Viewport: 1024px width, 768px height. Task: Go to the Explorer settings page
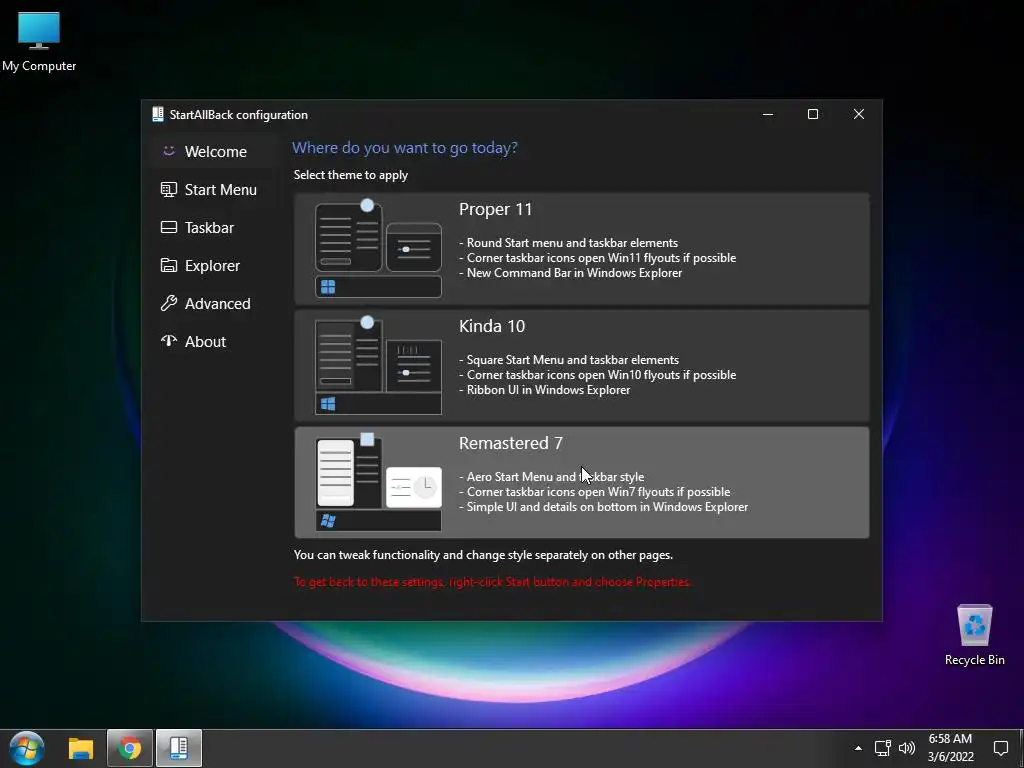pyautogui.click(x=213, y=265)
